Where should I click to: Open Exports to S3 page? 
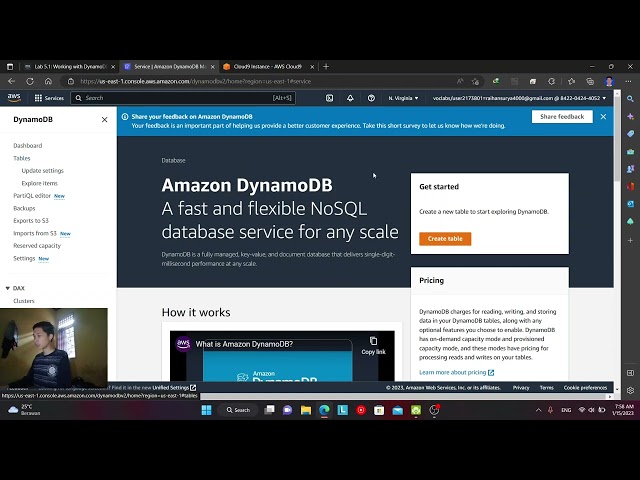click(x=31, y=220)
